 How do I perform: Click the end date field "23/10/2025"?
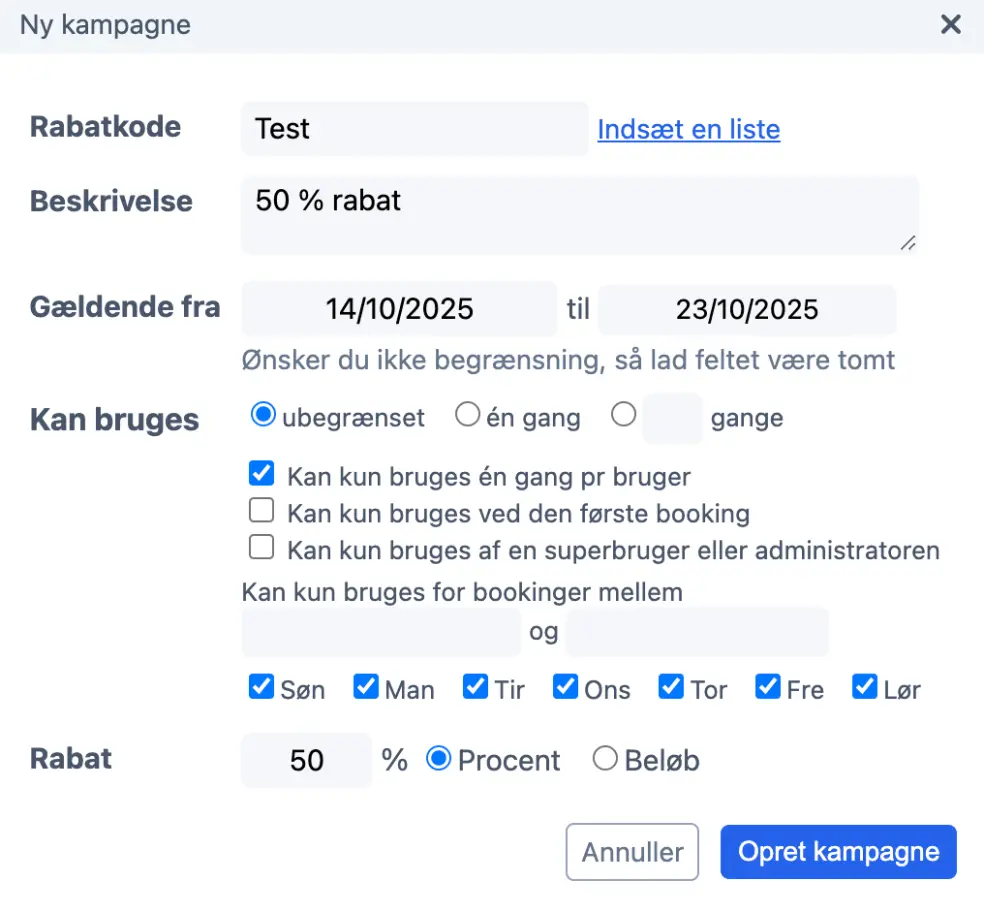pyautogui.click(x=747, y=309)
